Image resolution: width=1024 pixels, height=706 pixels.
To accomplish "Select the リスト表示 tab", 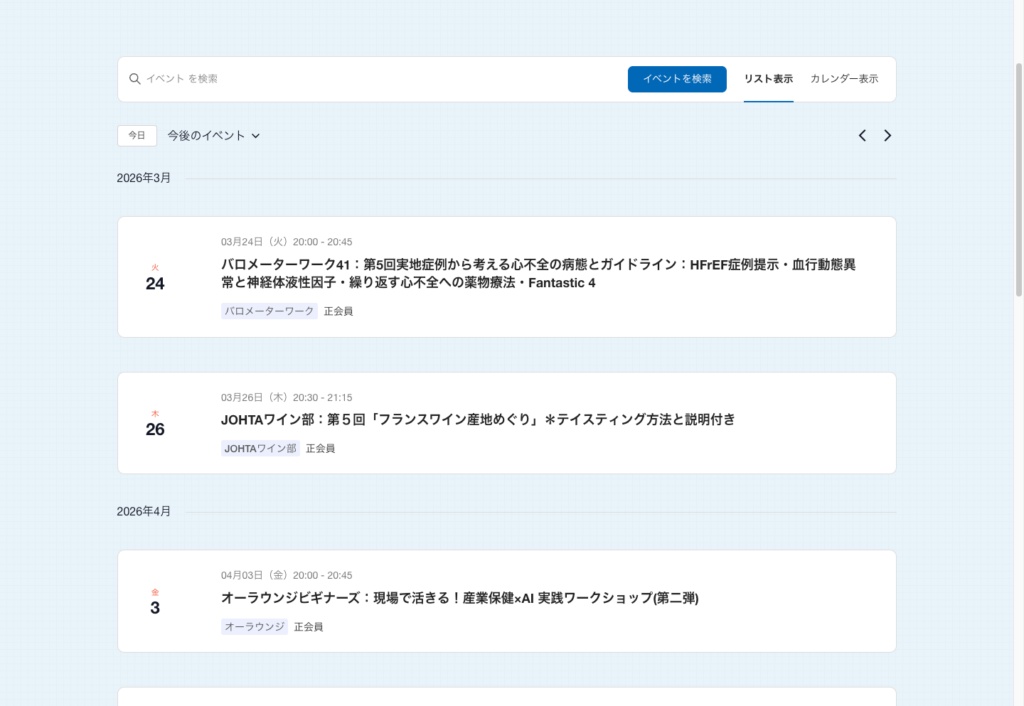I will tap(768, 79).
